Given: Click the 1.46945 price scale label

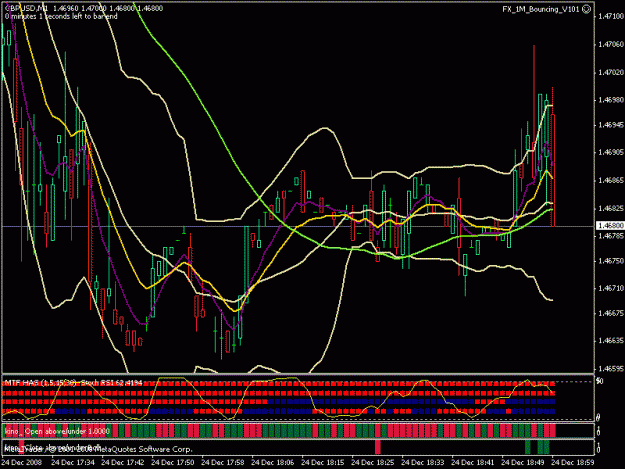Looking at the screenshot, I should (610, 125).
